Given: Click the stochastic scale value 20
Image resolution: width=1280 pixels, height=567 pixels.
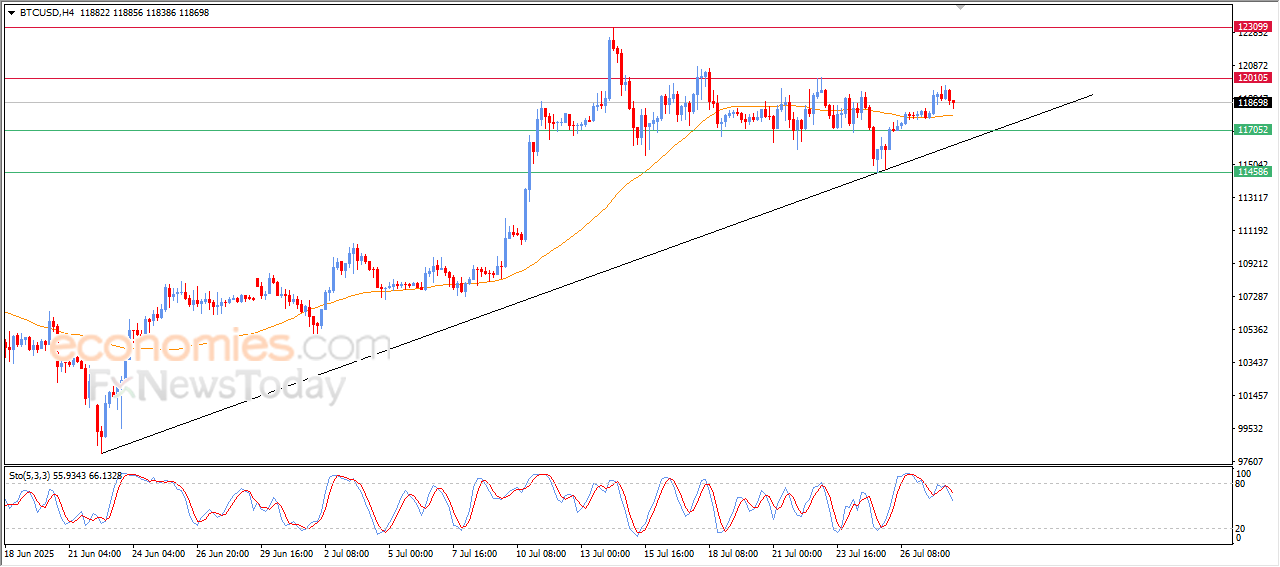Looking at the screenshot, I should [x=1242, y=528].
